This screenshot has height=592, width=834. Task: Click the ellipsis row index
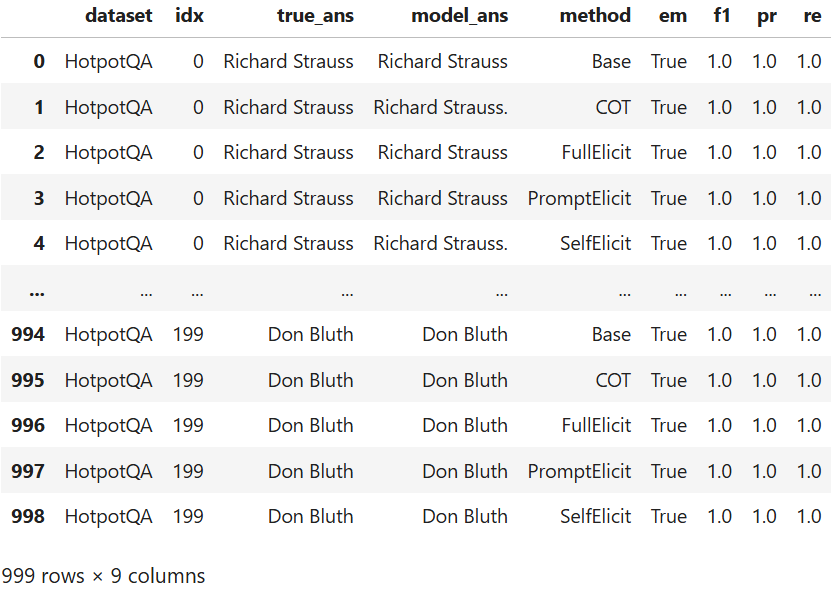37,291
